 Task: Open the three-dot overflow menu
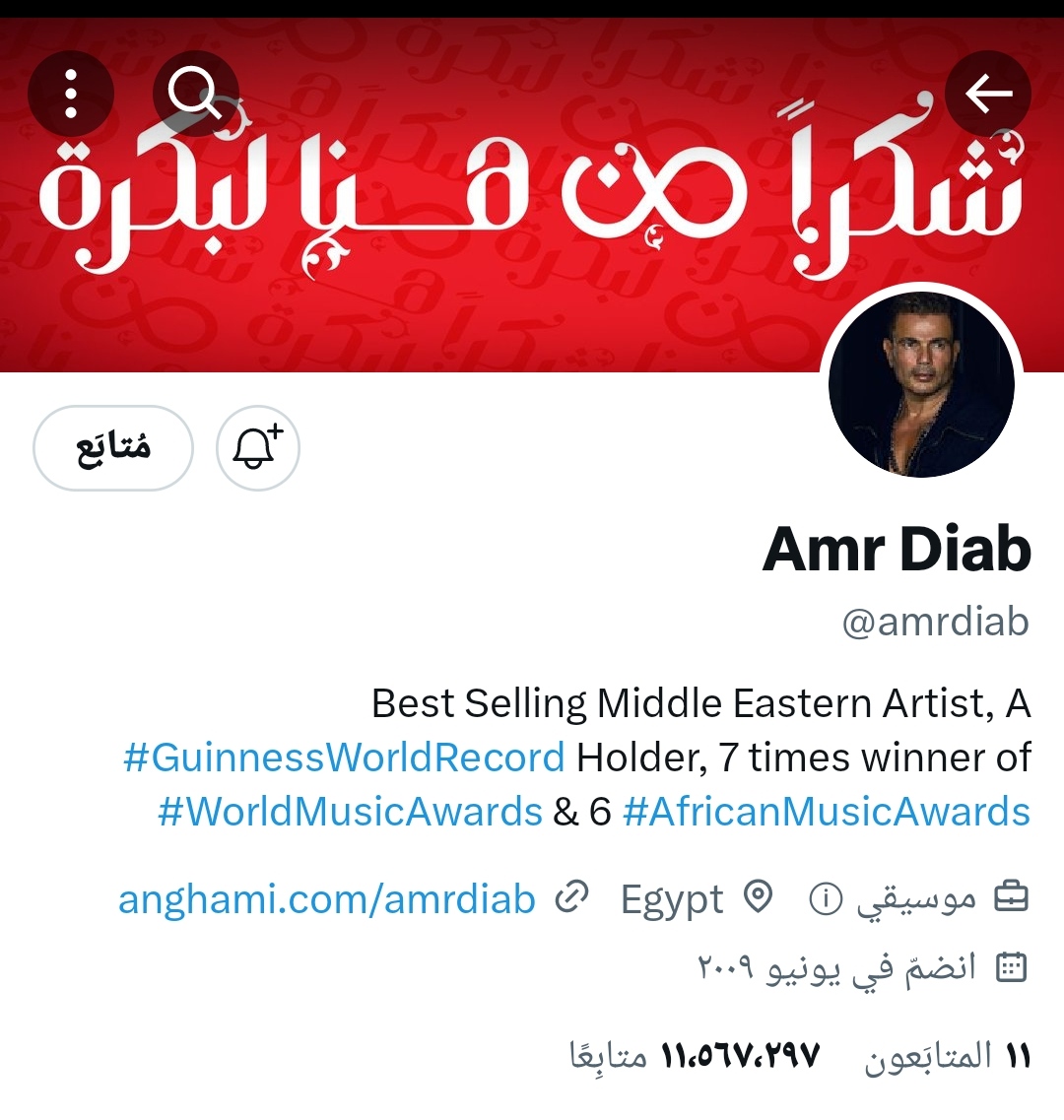coord(70,94)
